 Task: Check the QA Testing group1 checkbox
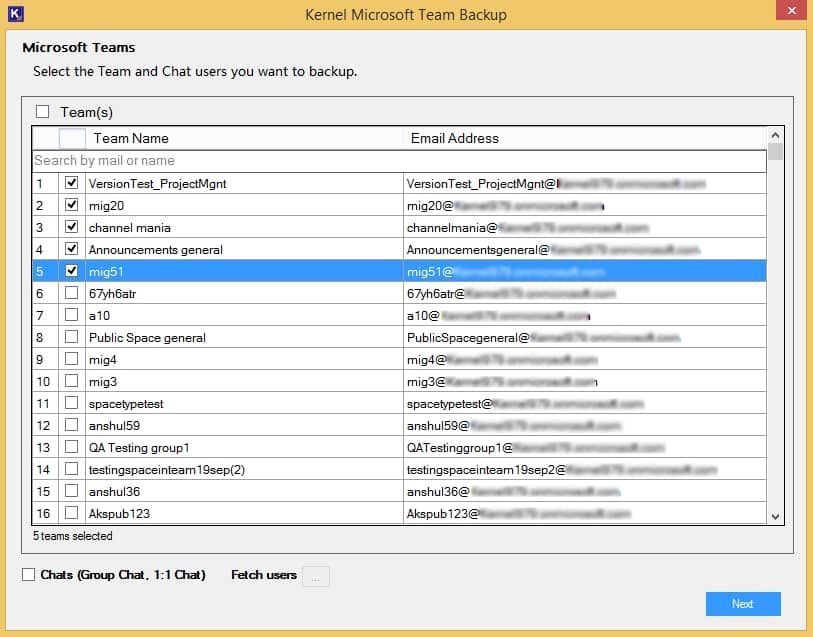click(72, 447)
